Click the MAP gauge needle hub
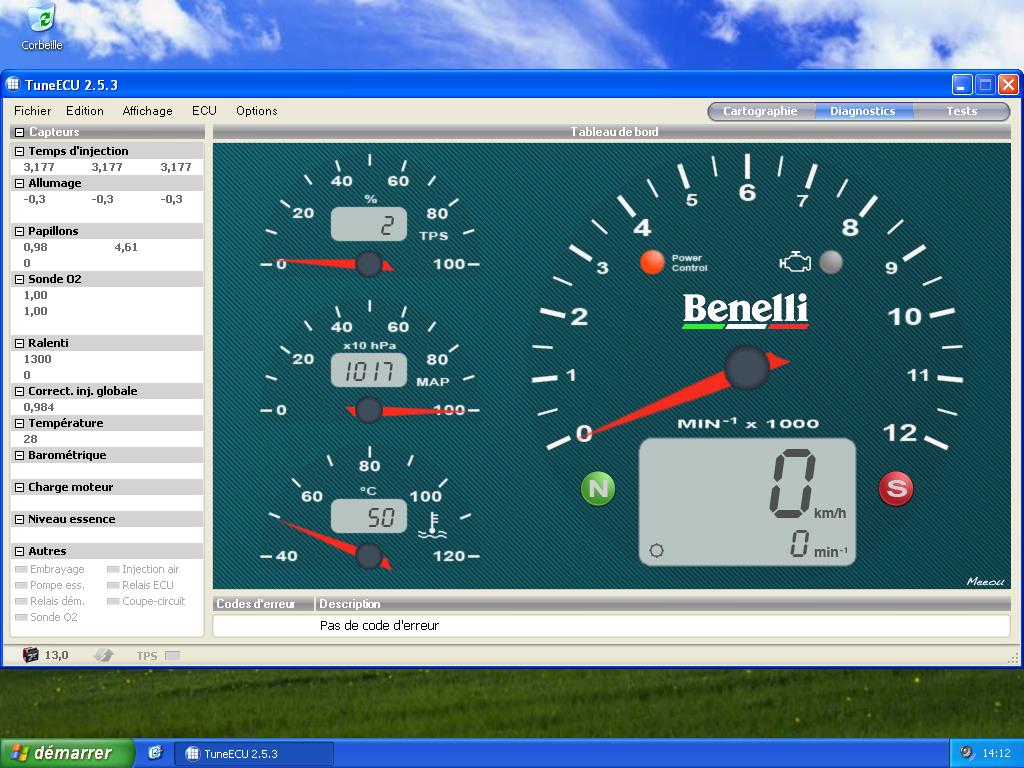Image resolution: width=1024 pixels, height=768 pixels. click(x=368, y=410)
